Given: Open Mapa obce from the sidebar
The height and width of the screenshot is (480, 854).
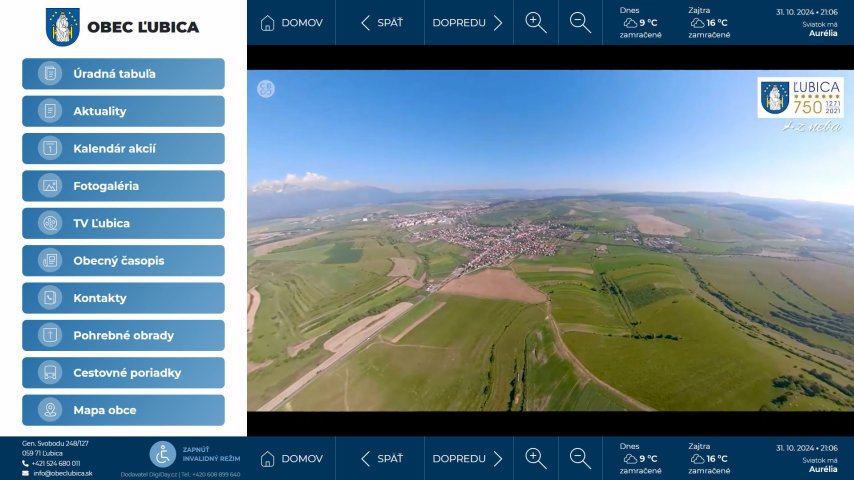Looking at the screenshot, I should coord(123,410).
